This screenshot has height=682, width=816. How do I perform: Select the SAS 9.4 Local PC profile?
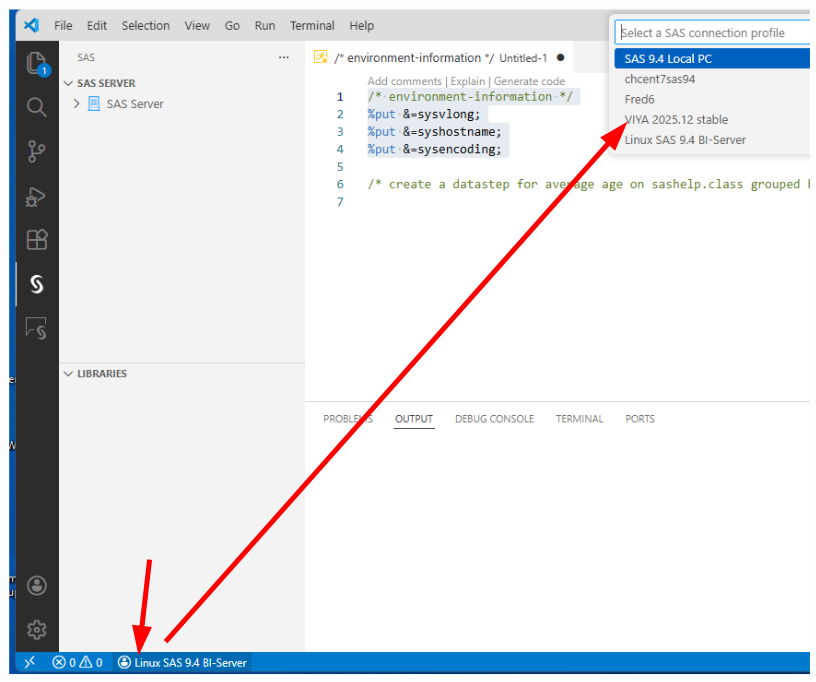(x=712, y=59)
